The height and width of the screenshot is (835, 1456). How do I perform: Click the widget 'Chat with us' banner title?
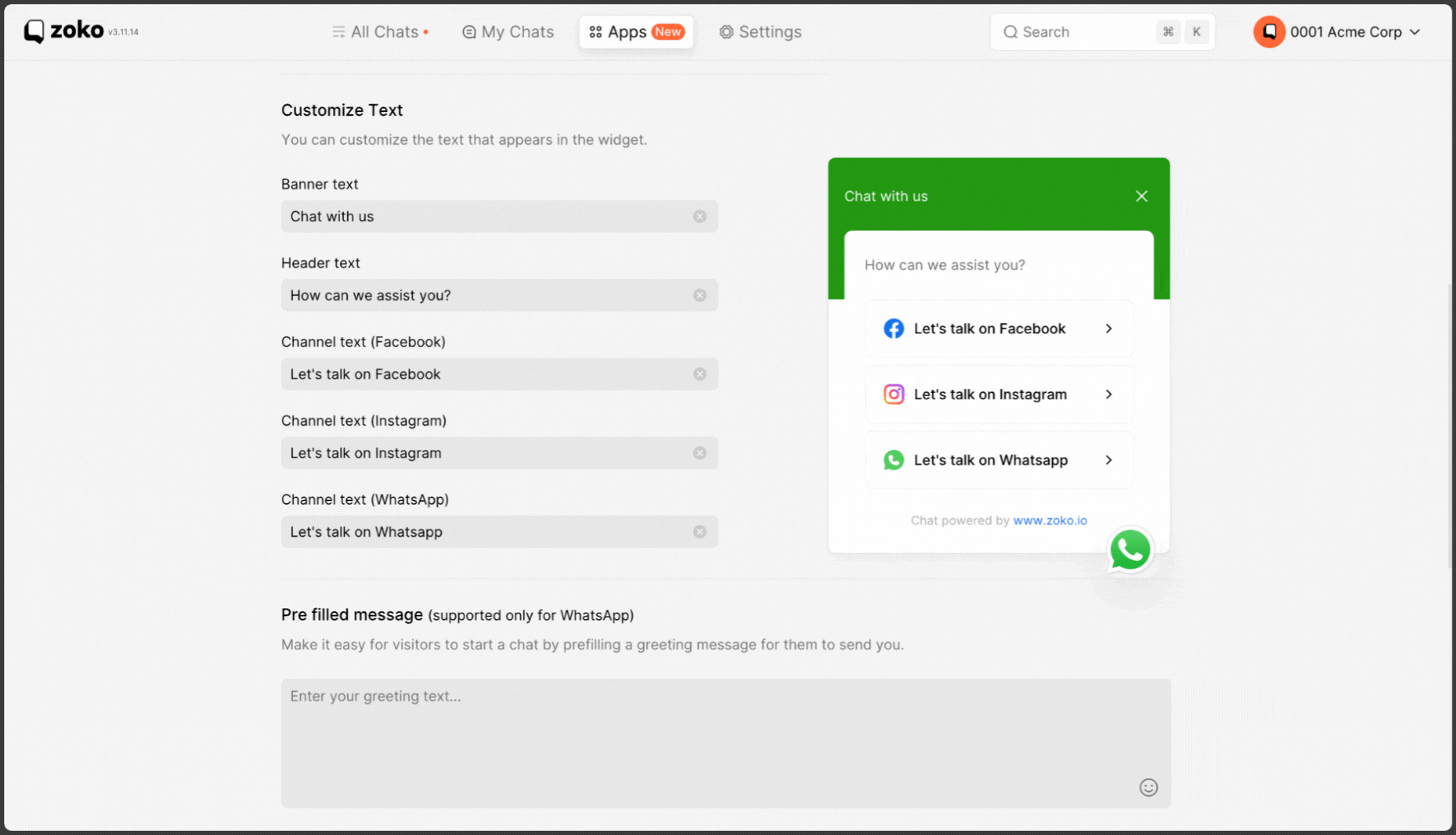(886, 197)
